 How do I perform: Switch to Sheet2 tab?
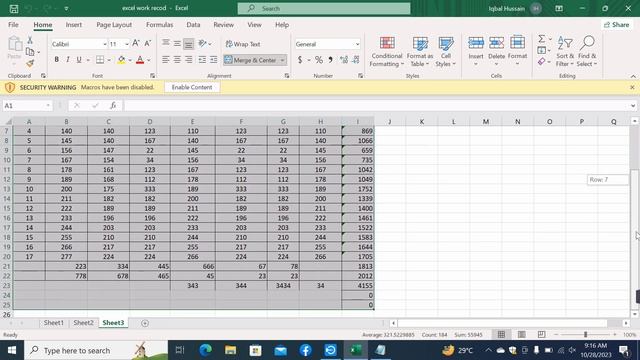pos(83,322)
